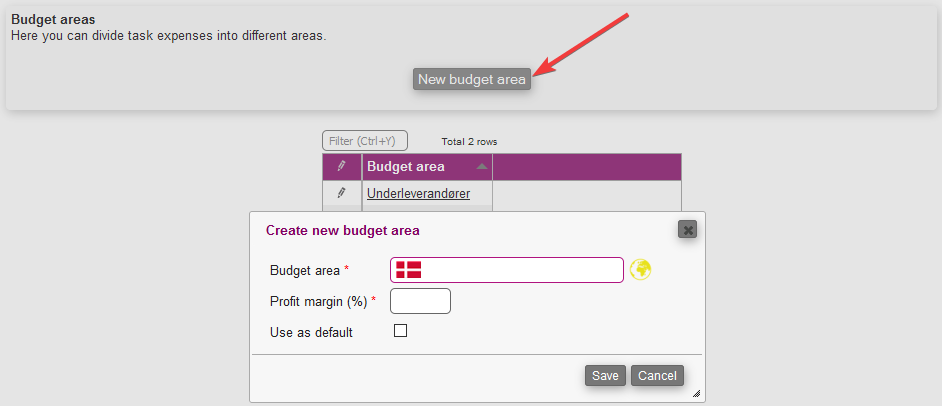Click into the Budget area text field
The height and width of the screenshot is (406, 942).
pos(507,270)
